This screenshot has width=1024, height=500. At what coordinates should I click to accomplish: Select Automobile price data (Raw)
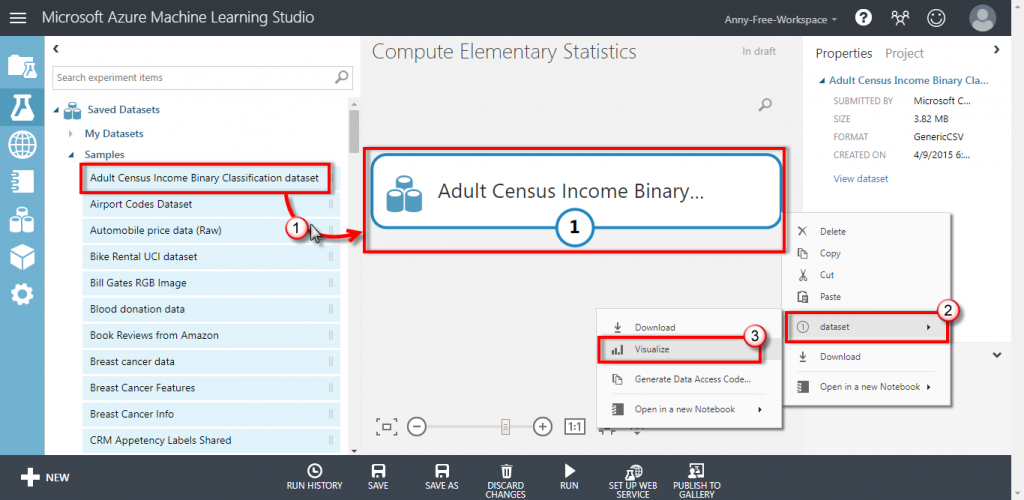[x=211, y=230]
